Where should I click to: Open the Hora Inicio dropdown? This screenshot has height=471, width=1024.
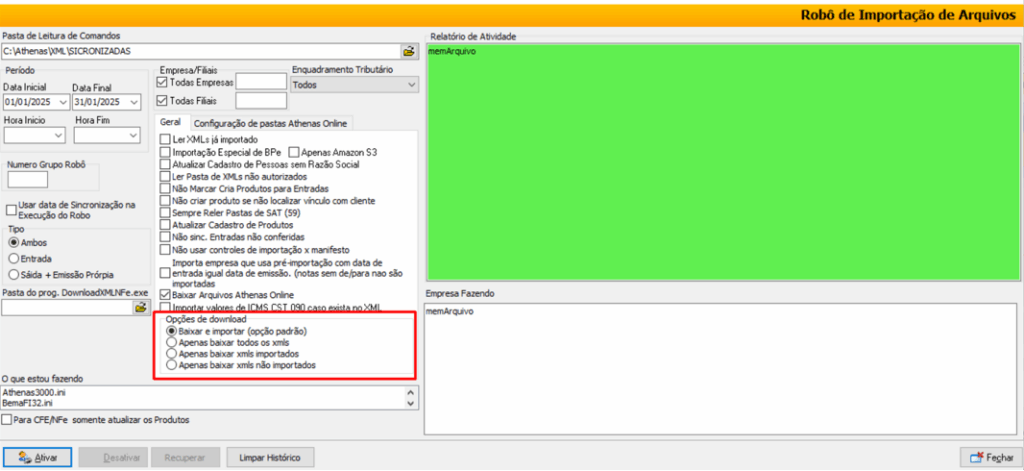pos(58,134)
